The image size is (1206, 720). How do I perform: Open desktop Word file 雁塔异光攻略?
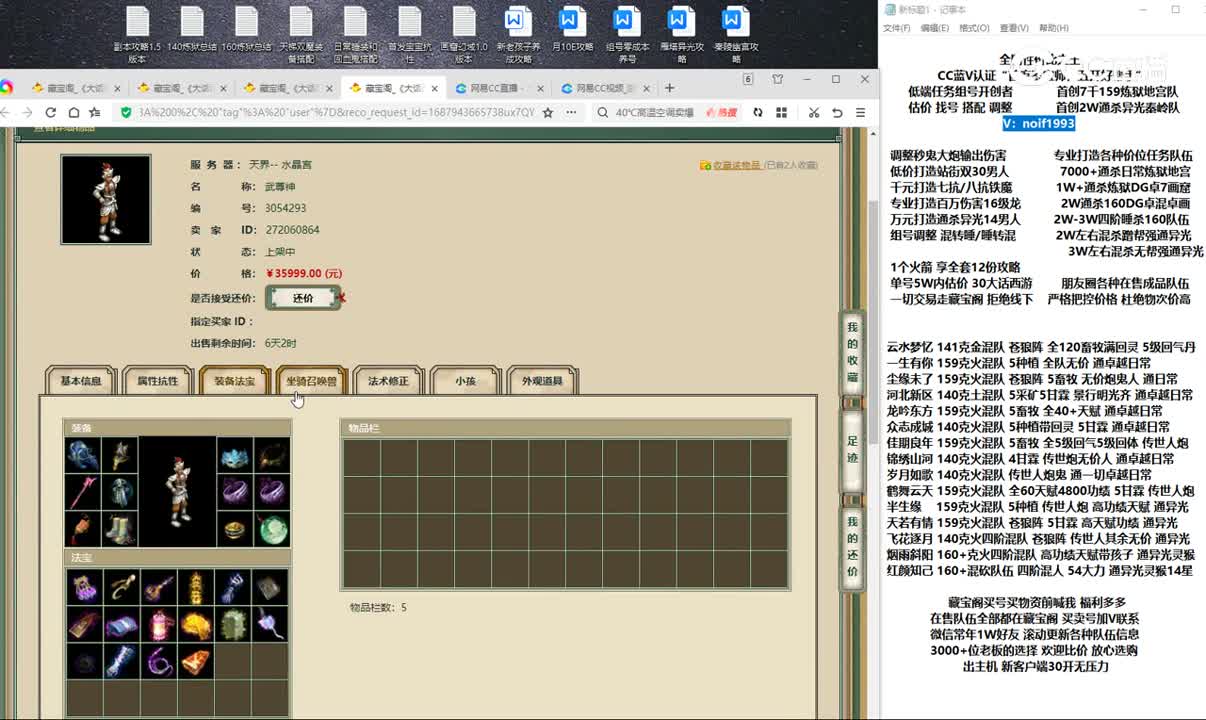pos(681,34)
